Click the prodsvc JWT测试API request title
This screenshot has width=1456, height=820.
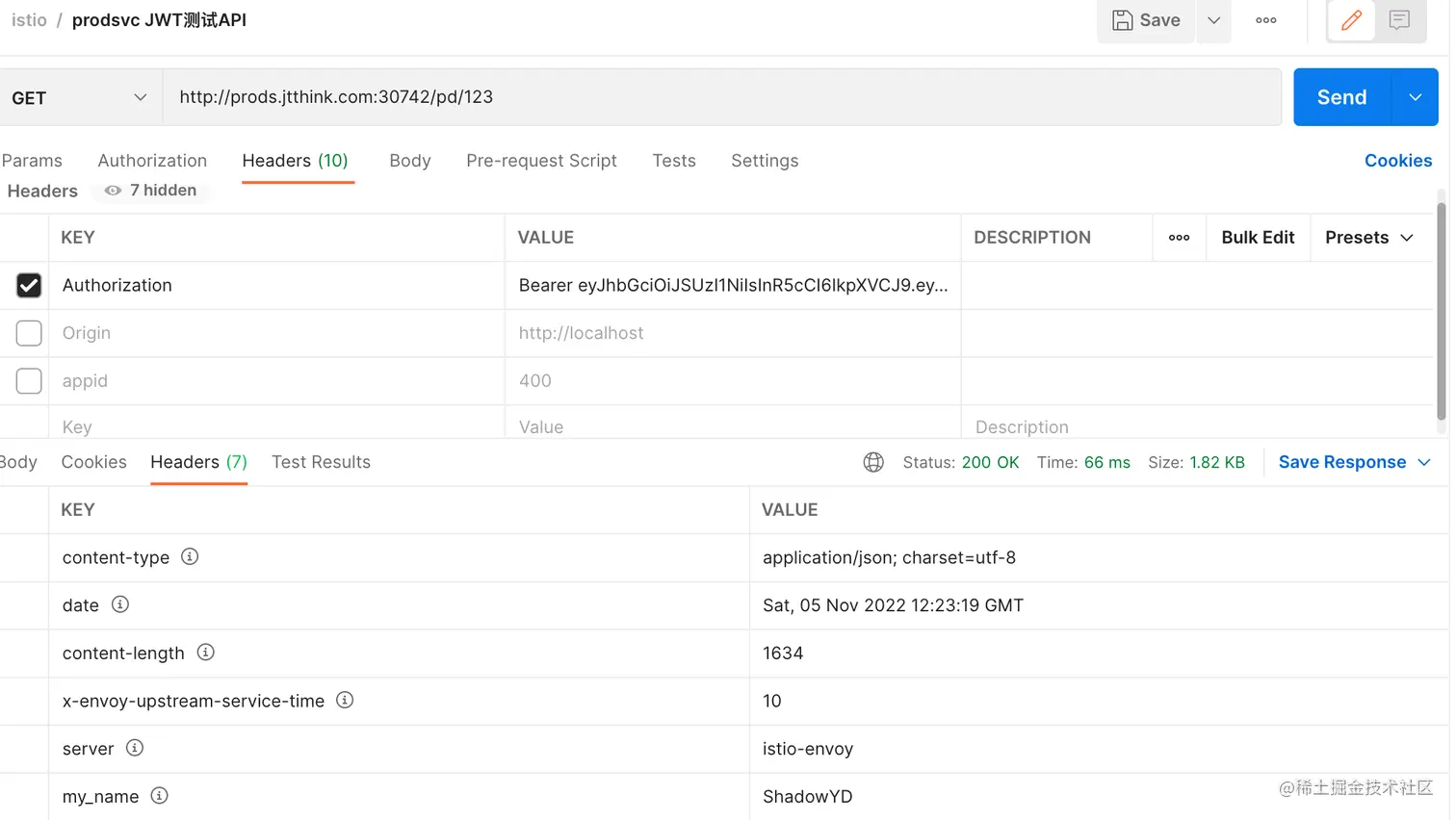coord(159,20)
